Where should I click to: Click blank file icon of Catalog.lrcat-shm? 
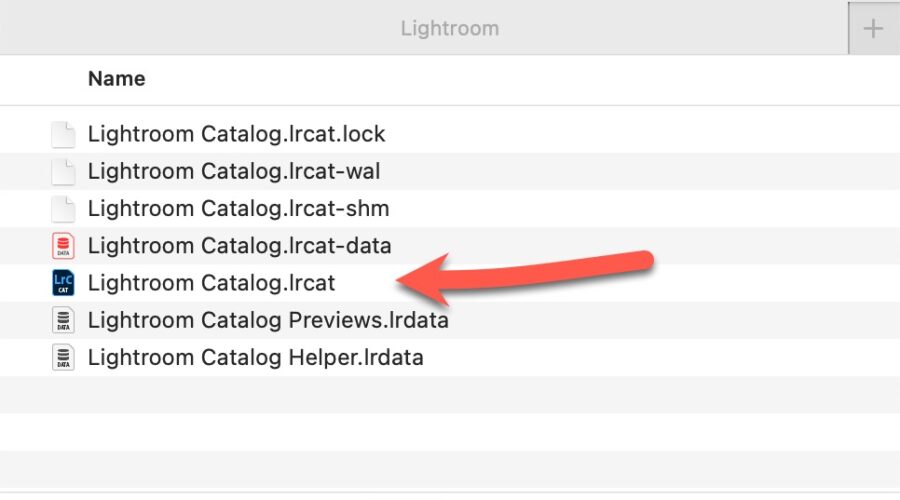(x=63, y=209)
